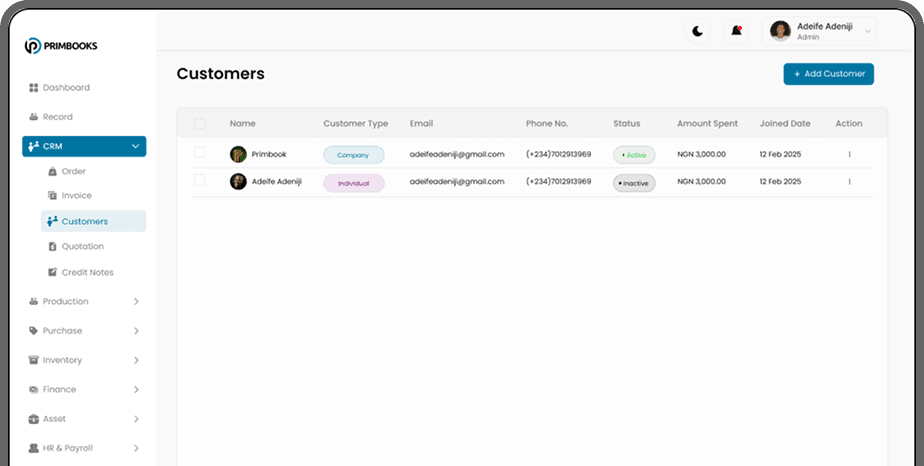Click the Production icon

(34, 302)
